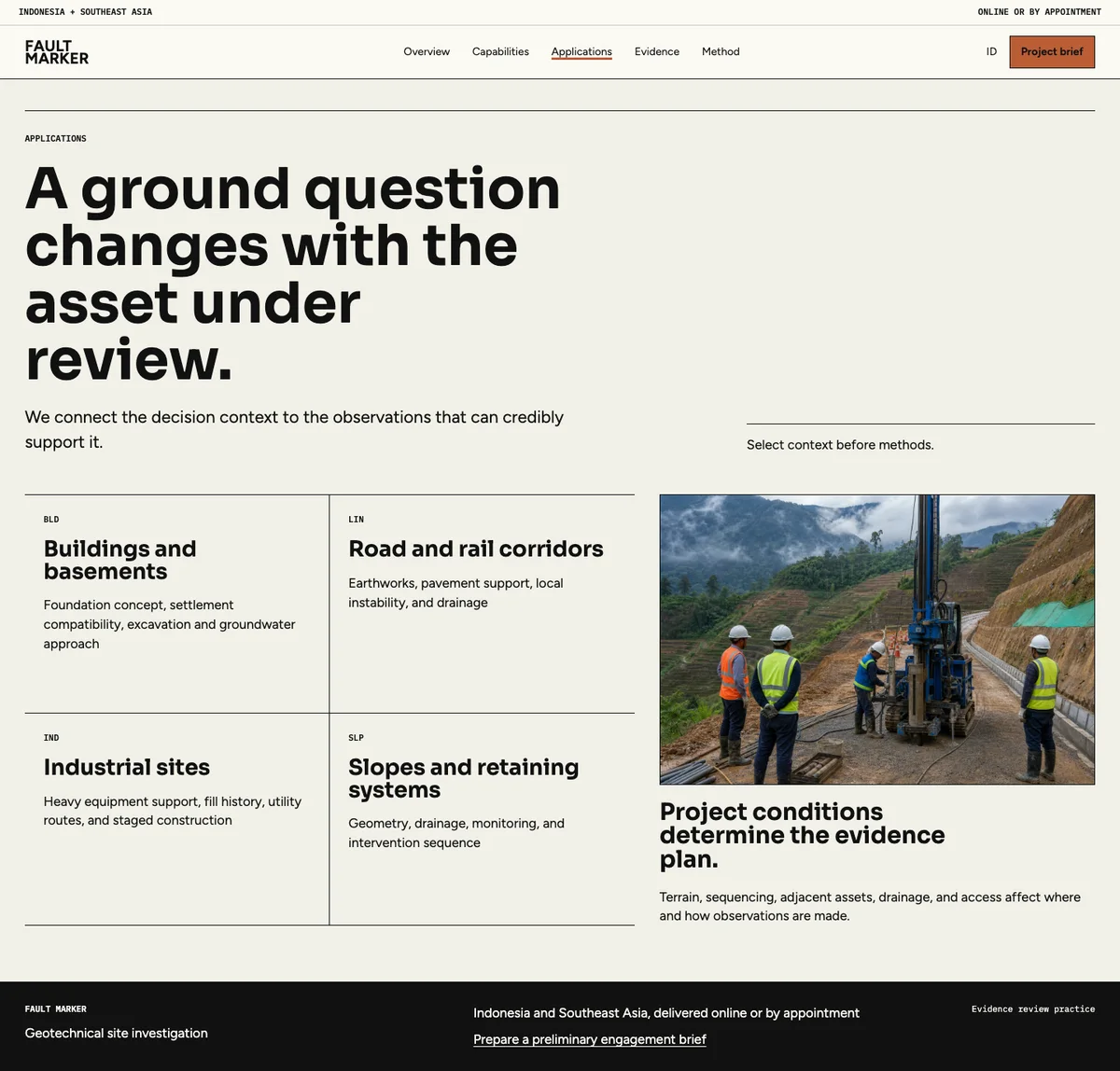Click 'ONLINE OR BY APPOINTMENT' top bar text

coord(1040,12)
